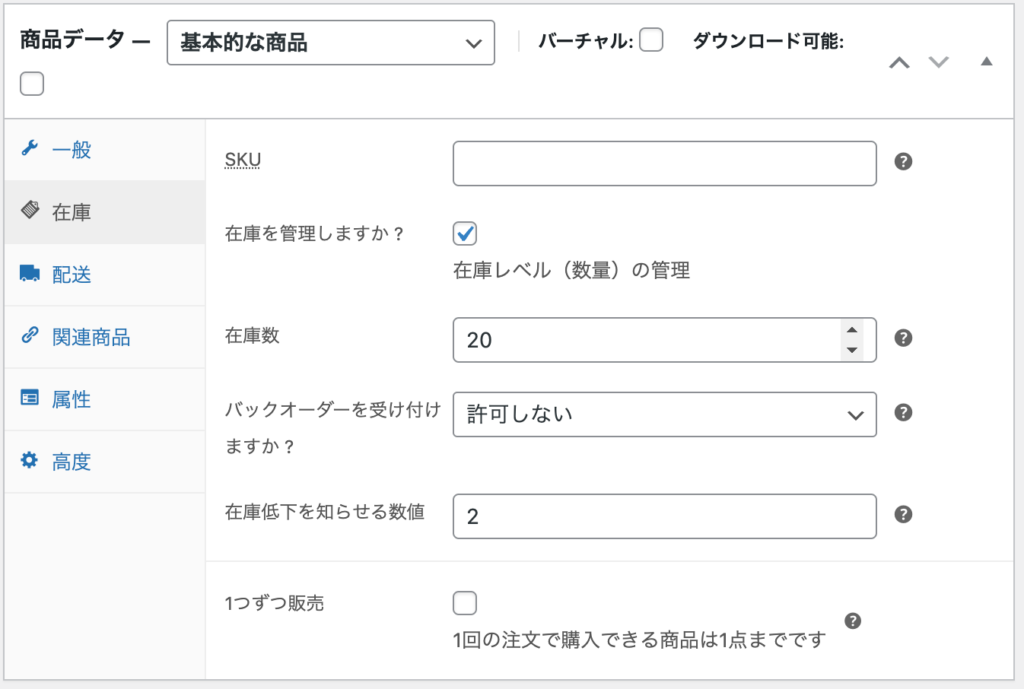The width and height of the screenshot is (1024, 689).
Task: Click help icon beside バックオーダー dropdown
Action: coord(903,412)
